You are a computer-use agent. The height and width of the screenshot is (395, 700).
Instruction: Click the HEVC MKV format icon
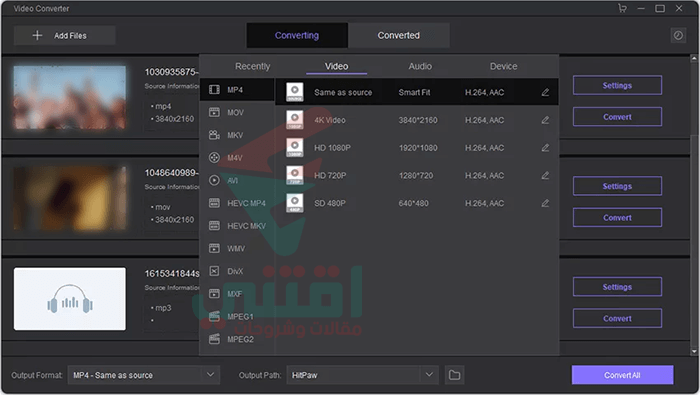[x=214, y=225]
